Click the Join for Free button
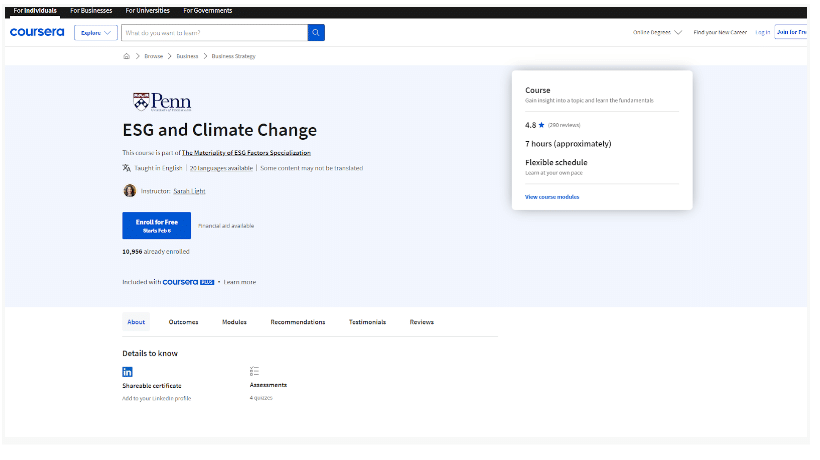 pyautogui.click(x=791, y=32)
